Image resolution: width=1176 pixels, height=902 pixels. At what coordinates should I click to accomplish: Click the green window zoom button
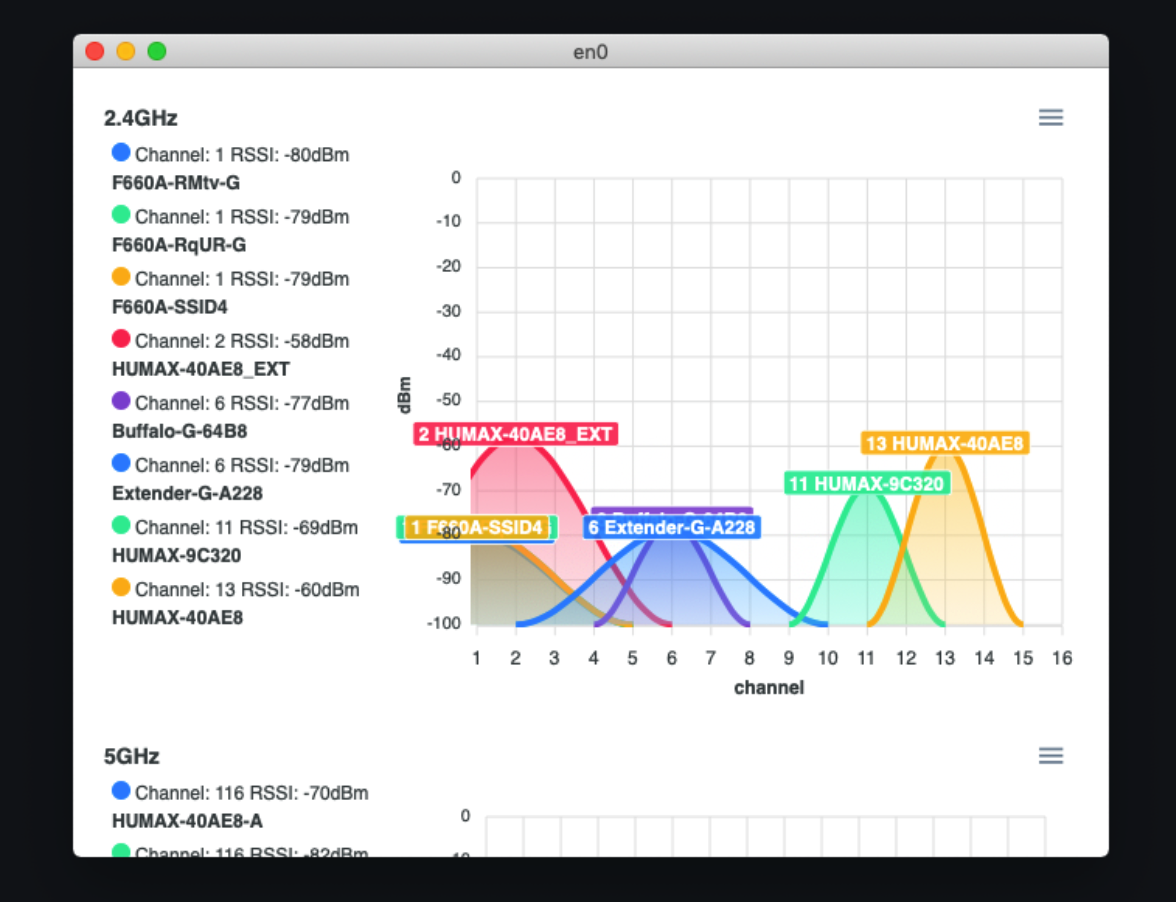point(157,51)
